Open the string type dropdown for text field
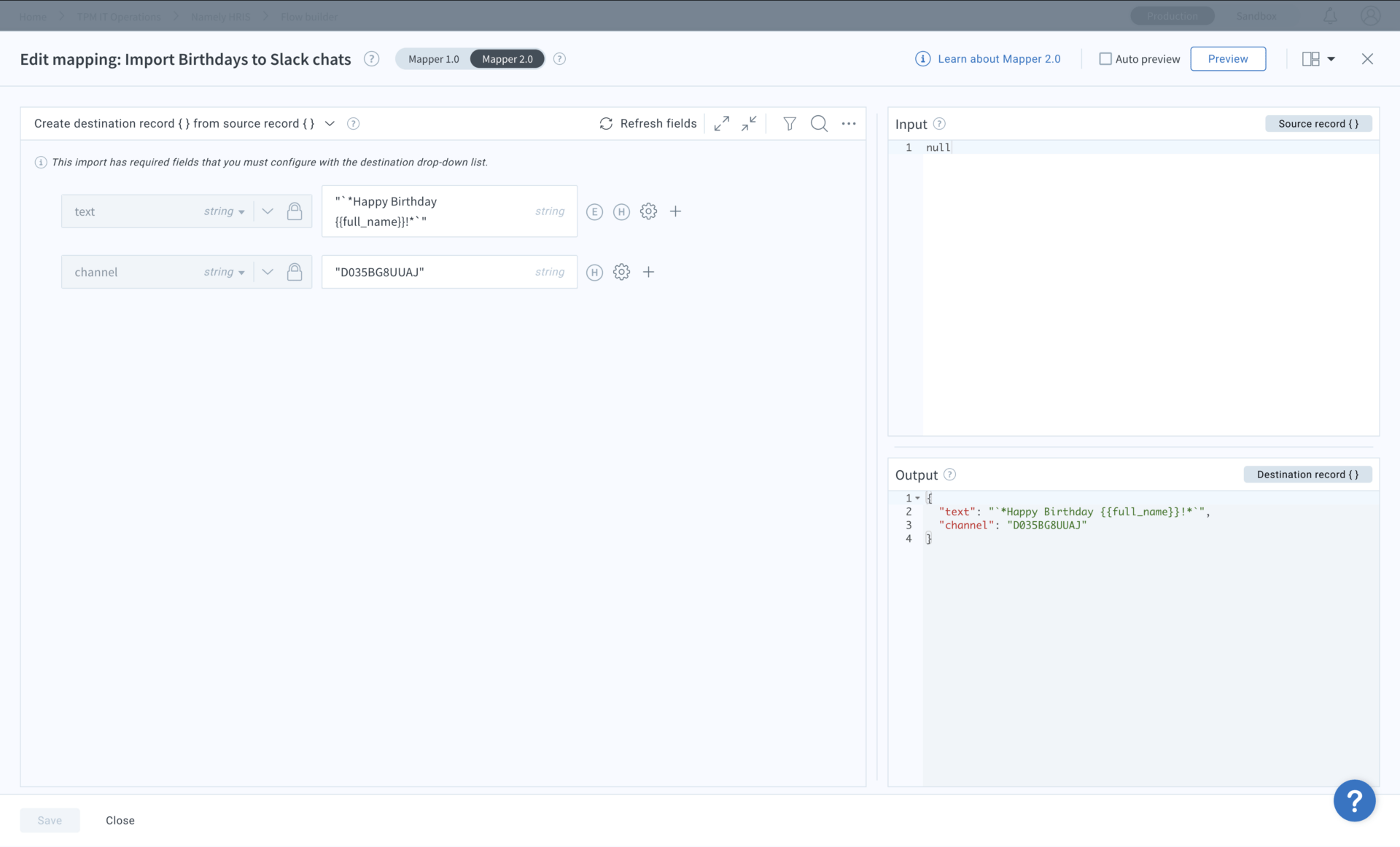 click(x=225, y=212)
